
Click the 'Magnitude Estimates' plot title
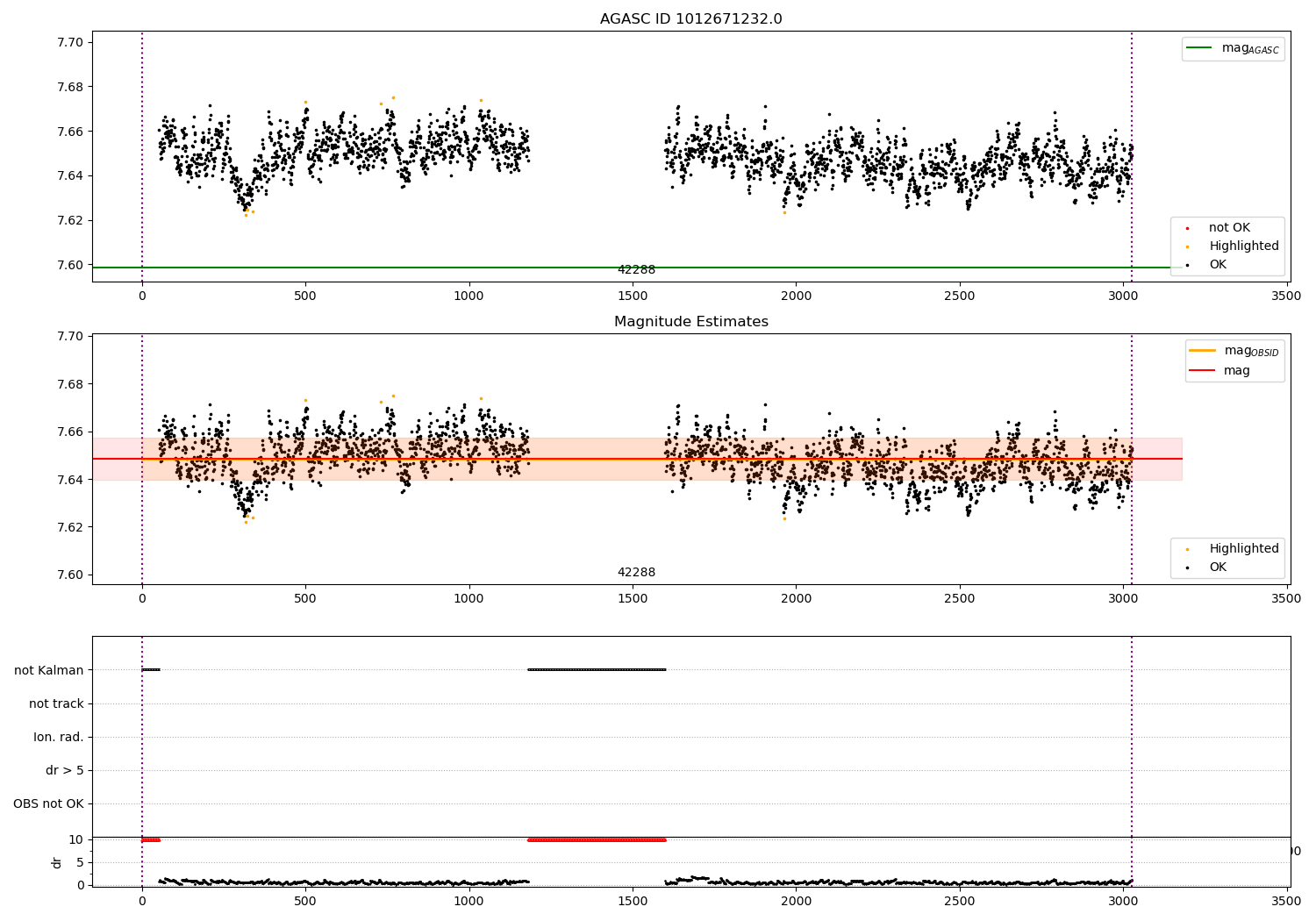(x=690, y=322)
